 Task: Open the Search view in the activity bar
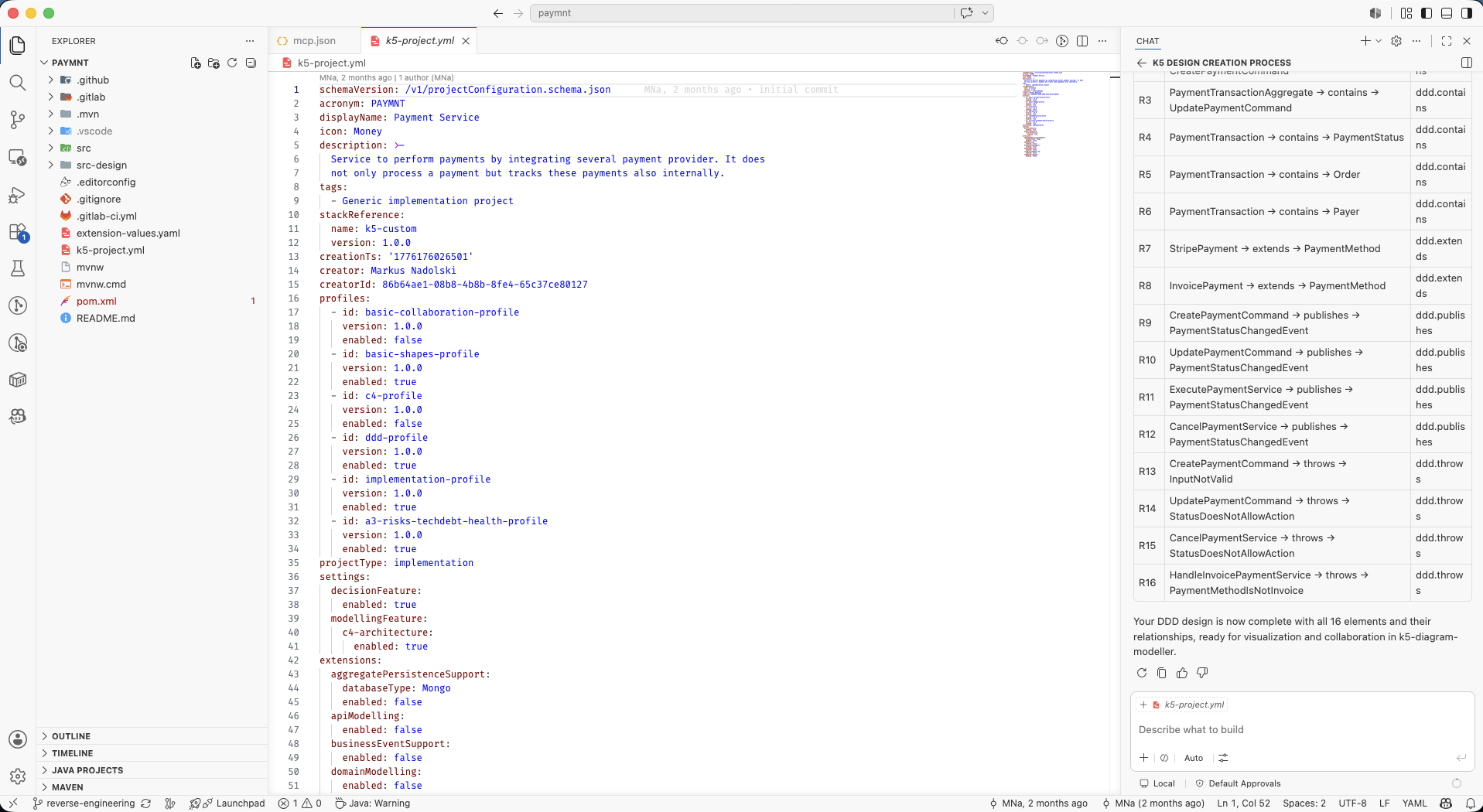[17, 83]
